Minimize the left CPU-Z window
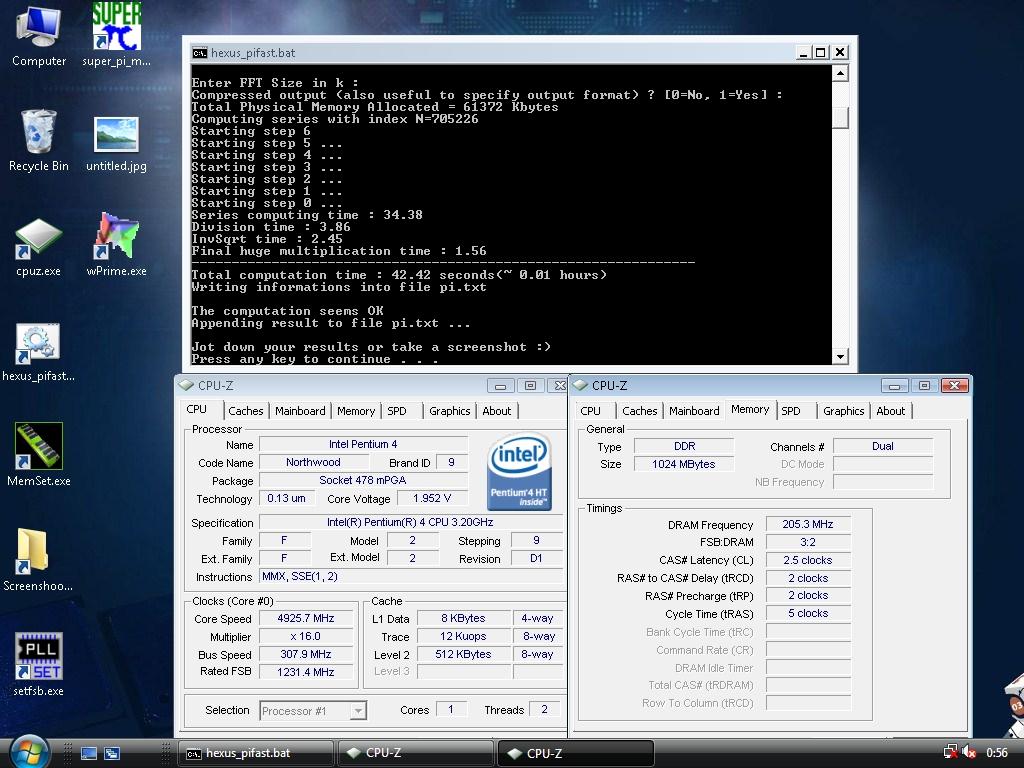The height and width of the screenshot is (768, 1024). click(500, 385)
